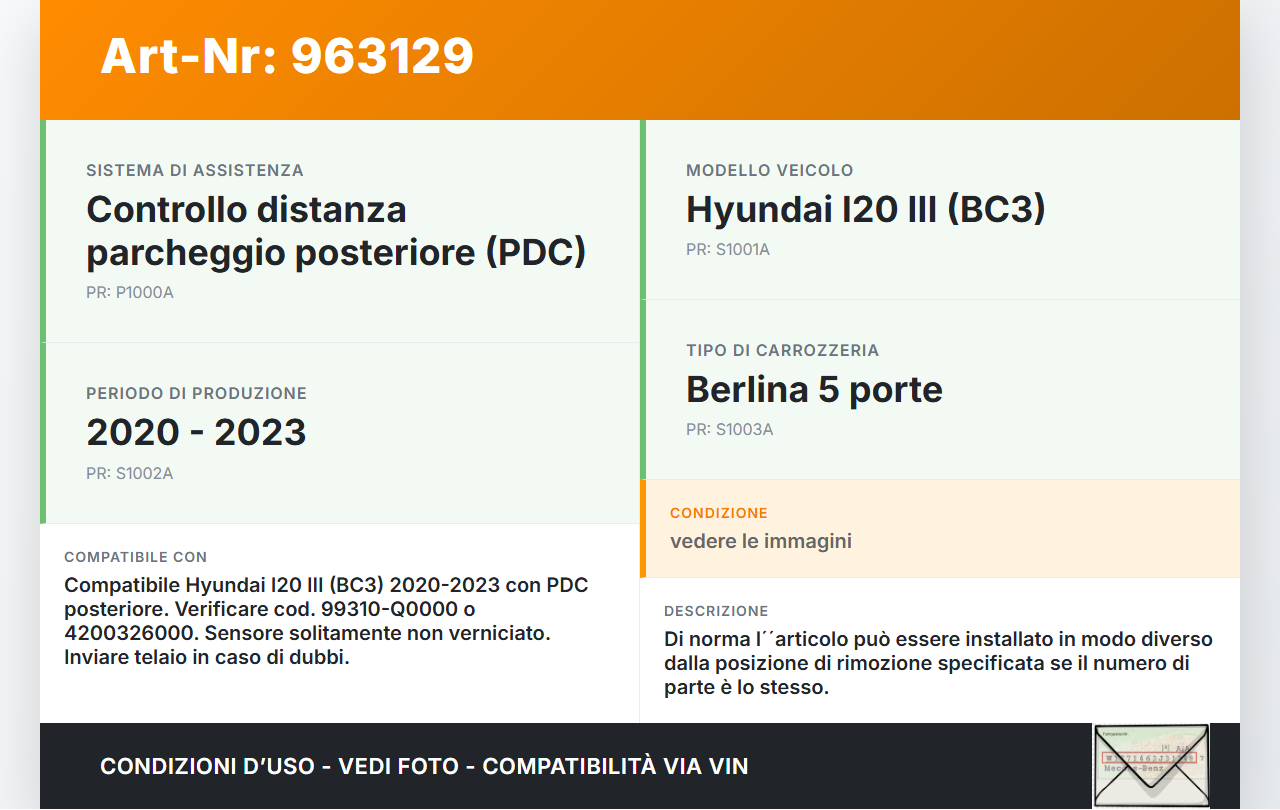Click the PR: S1001A code label
This screenshot has height=810, width=1280.
pyautogui.click(x=728, y=249)
